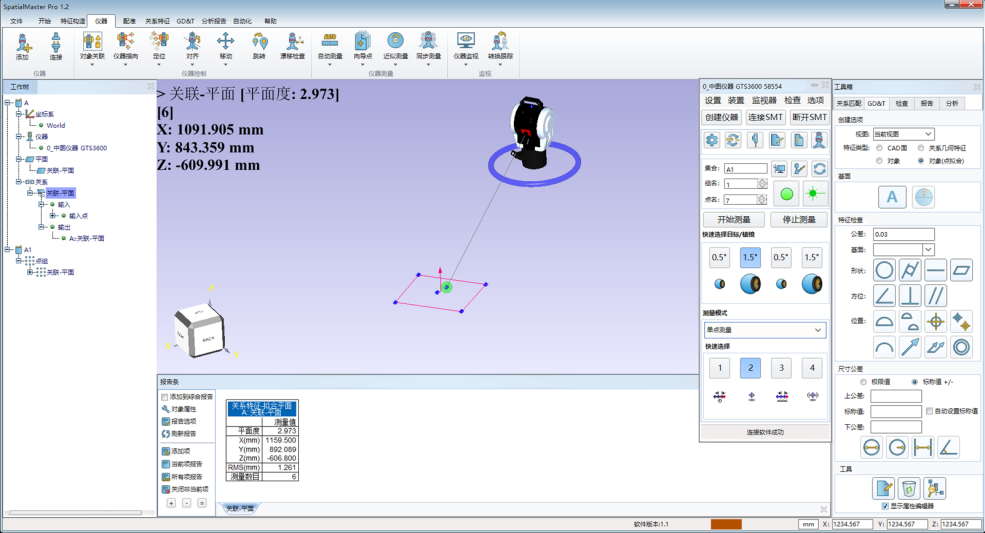
Task: Click the recycle bin icon under 工具
Action: (x=909, y=488)
